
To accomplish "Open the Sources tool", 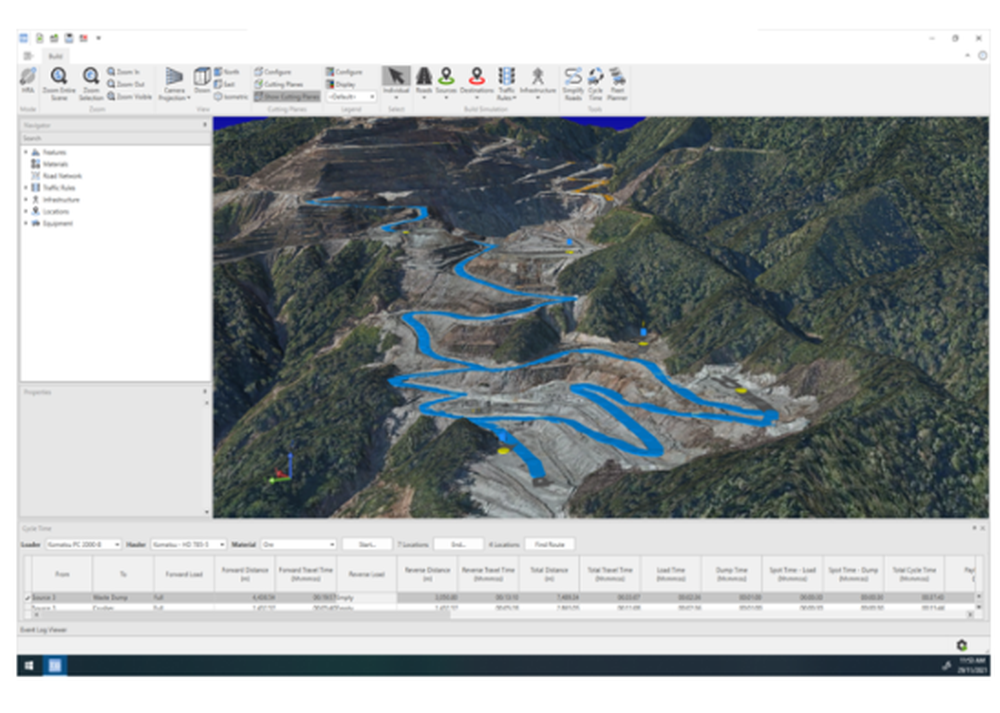I will point(446,82).
